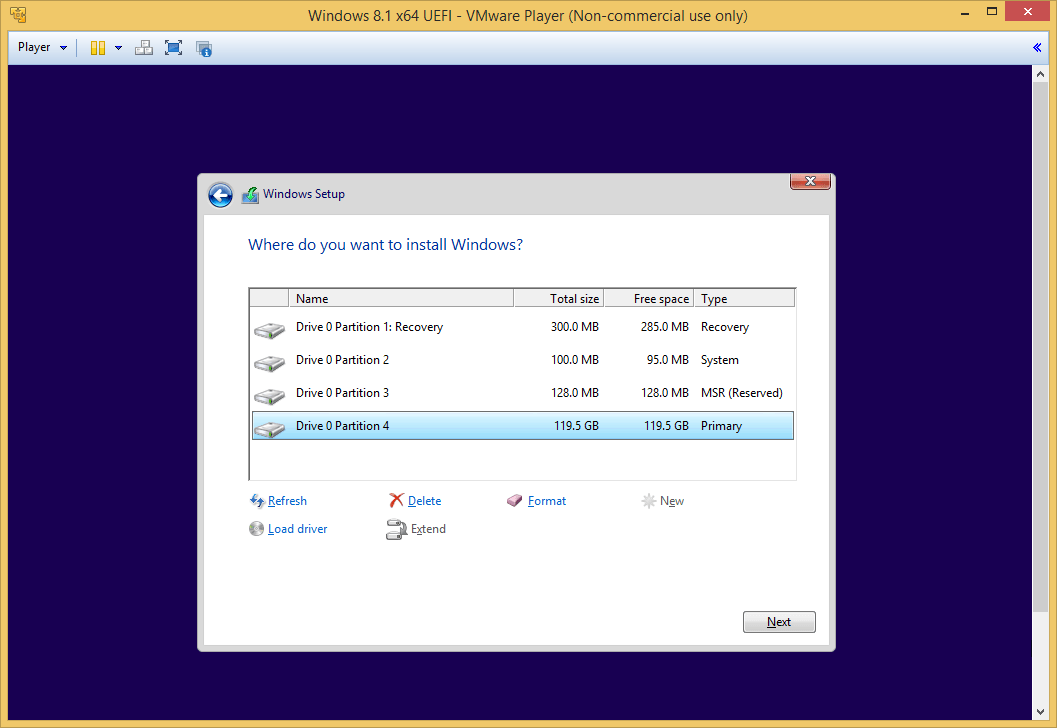Suspend the virtual machine
This screenshot has width=1057, height=728.
pos(96,47)
